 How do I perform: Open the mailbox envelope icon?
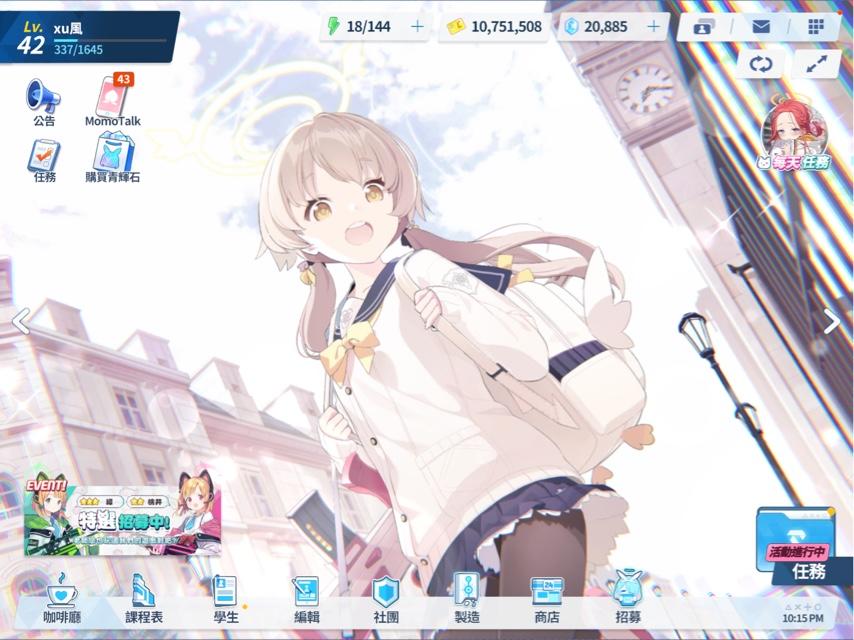tap(761, 26)
